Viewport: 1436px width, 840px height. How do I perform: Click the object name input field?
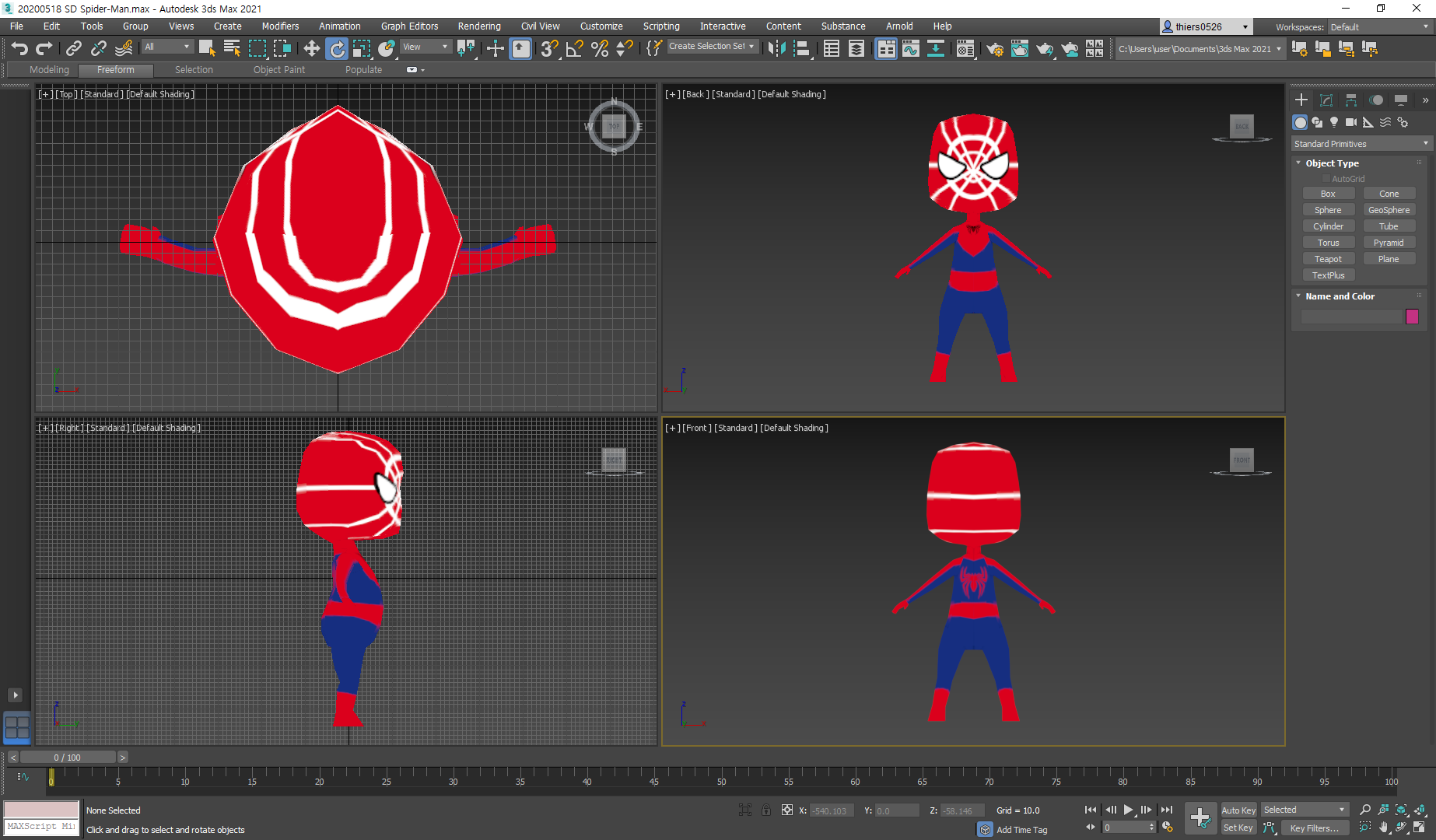(1351, 317)
